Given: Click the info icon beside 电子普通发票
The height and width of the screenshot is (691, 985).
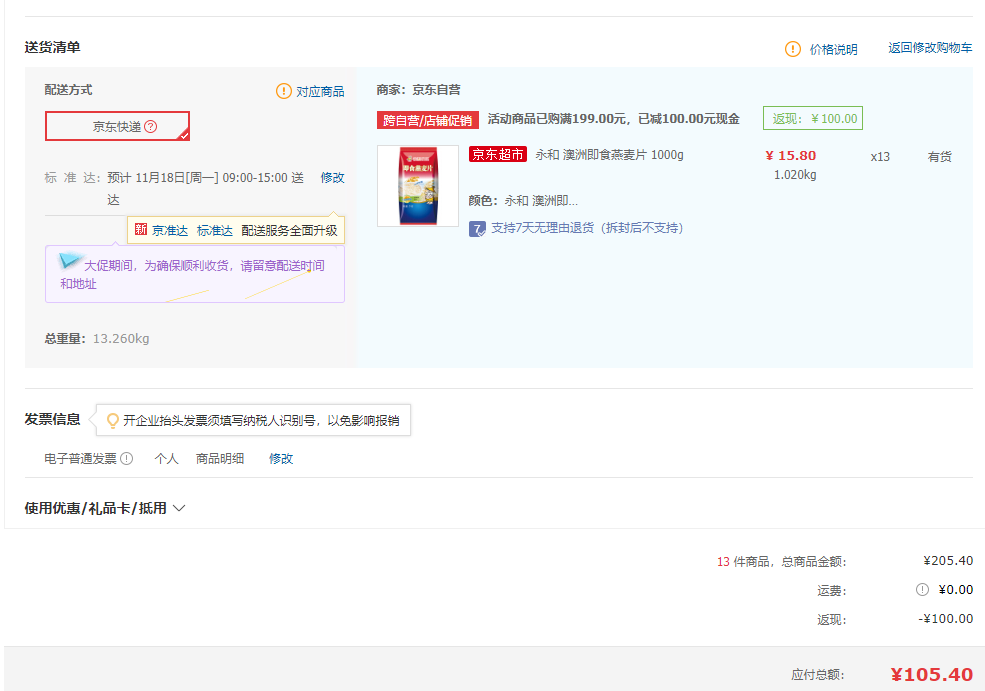Looking at the screenshot, I should pos(127,459).
